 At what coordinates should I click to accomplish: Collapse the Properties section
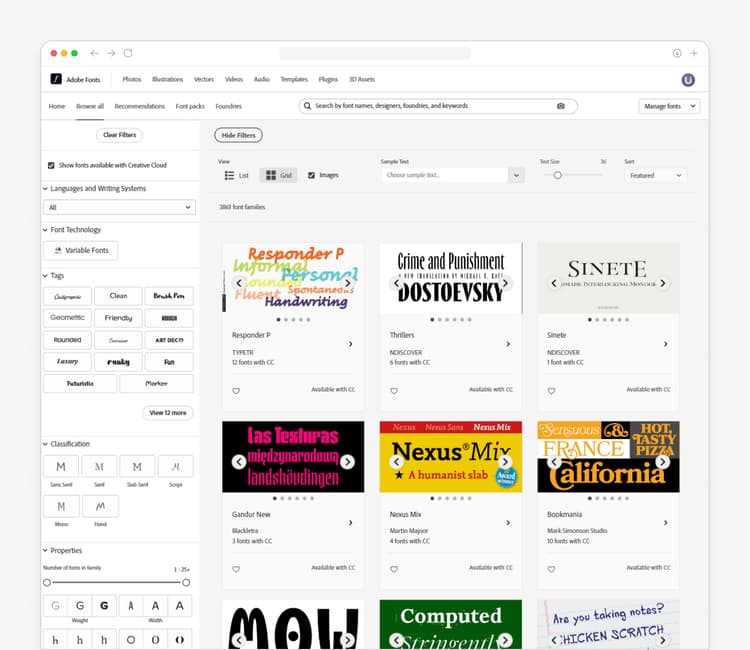[45, 551]
